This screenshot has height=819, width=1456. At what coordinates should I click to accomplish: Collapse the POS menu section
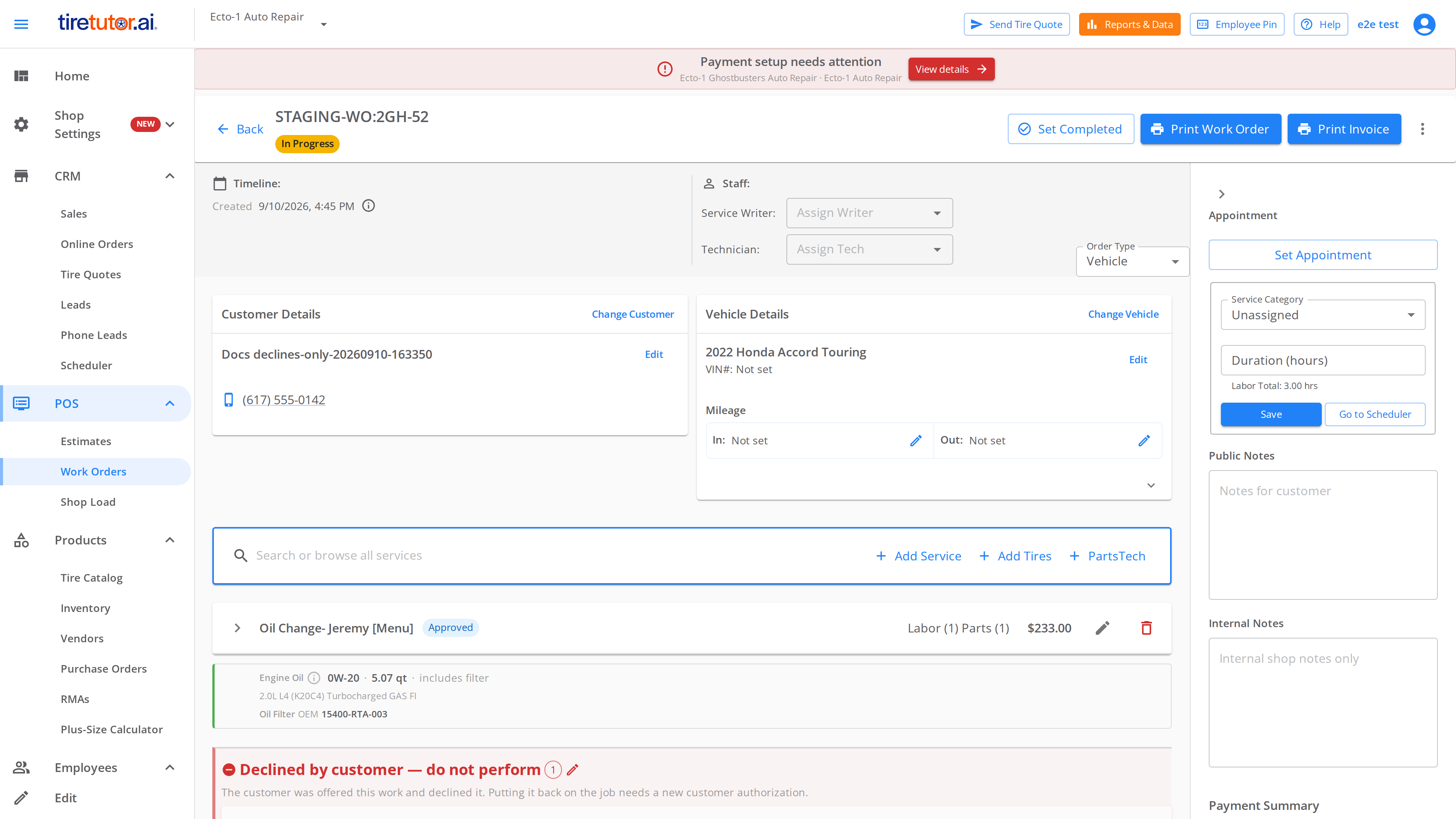tap(169, 403)
